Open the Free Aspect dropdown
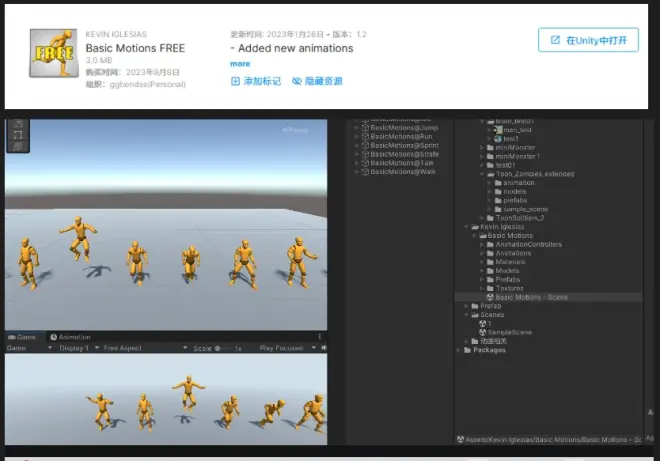This screenshot has width=660, height=461. (x=145, y=348)
